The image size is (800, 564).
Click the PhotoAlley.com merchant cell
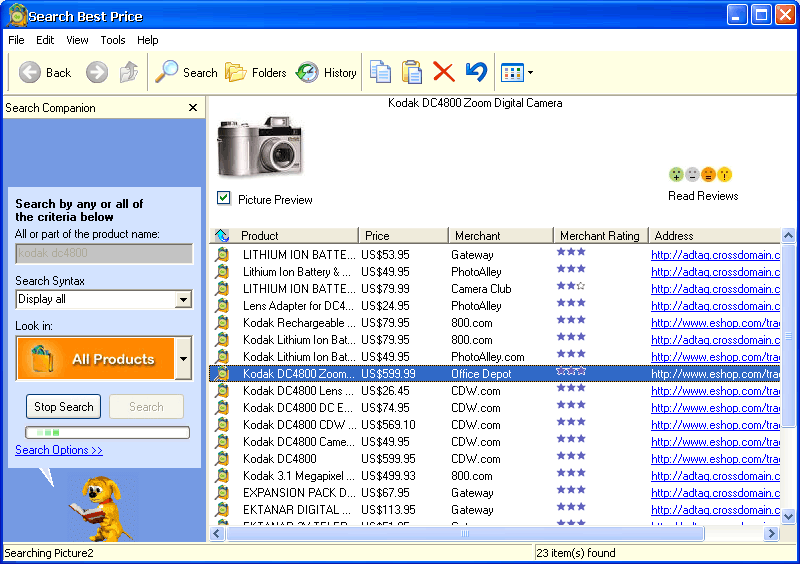[488, 357]
